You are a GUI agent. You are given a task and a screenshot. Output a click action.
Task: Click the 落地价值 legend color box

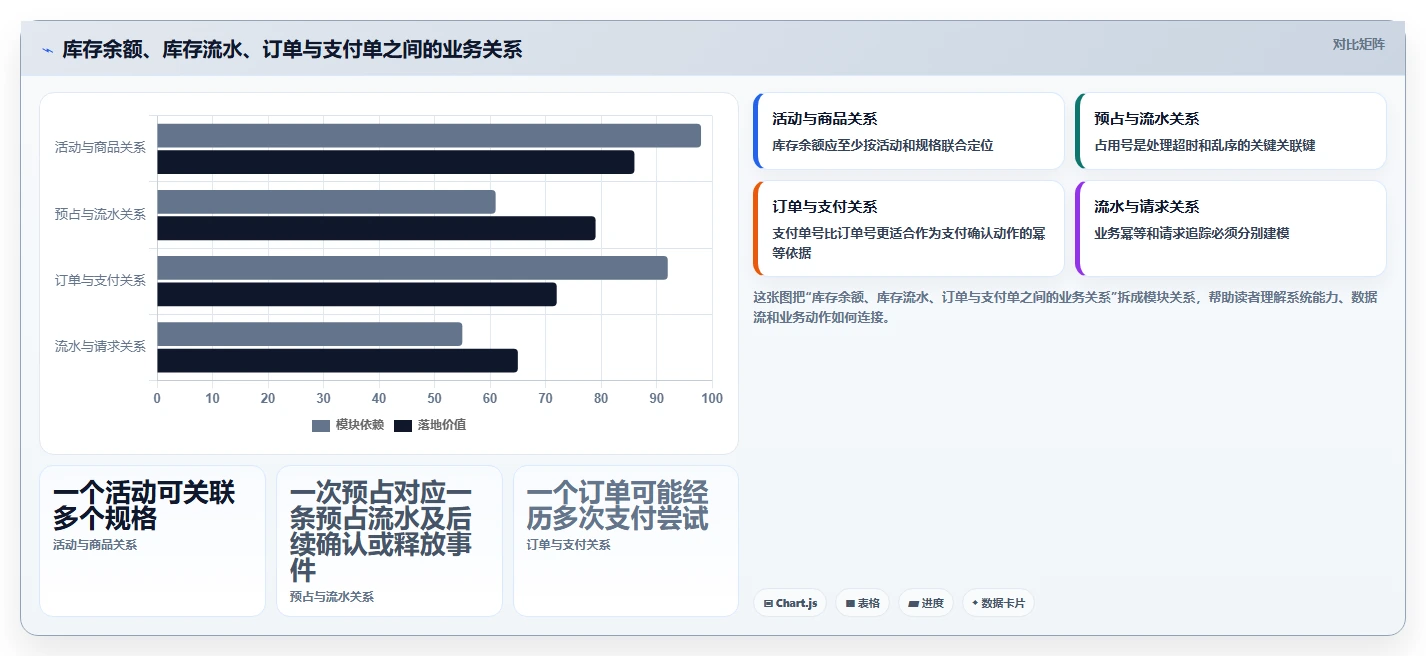point(403,426)
